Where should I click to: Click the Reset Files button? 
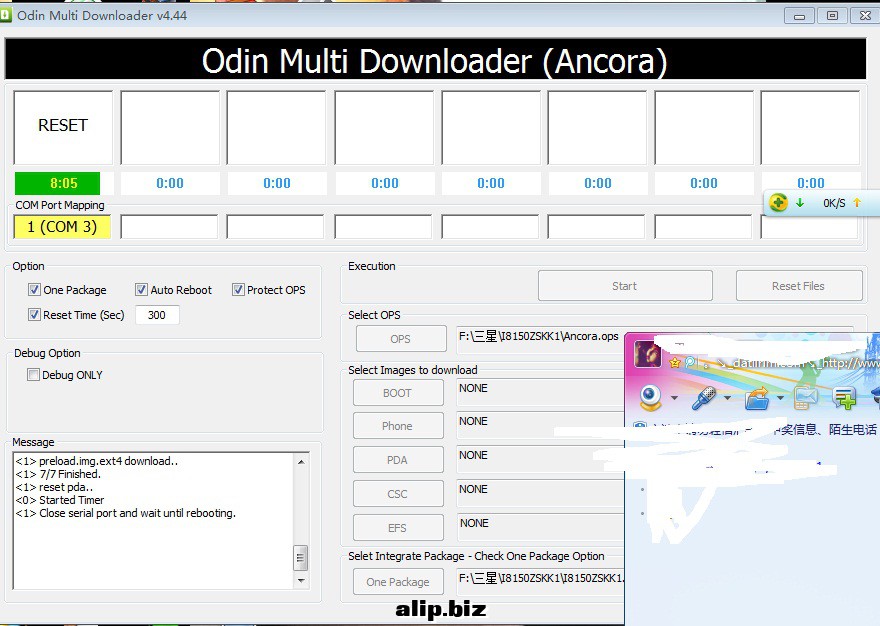coord(799,286)
